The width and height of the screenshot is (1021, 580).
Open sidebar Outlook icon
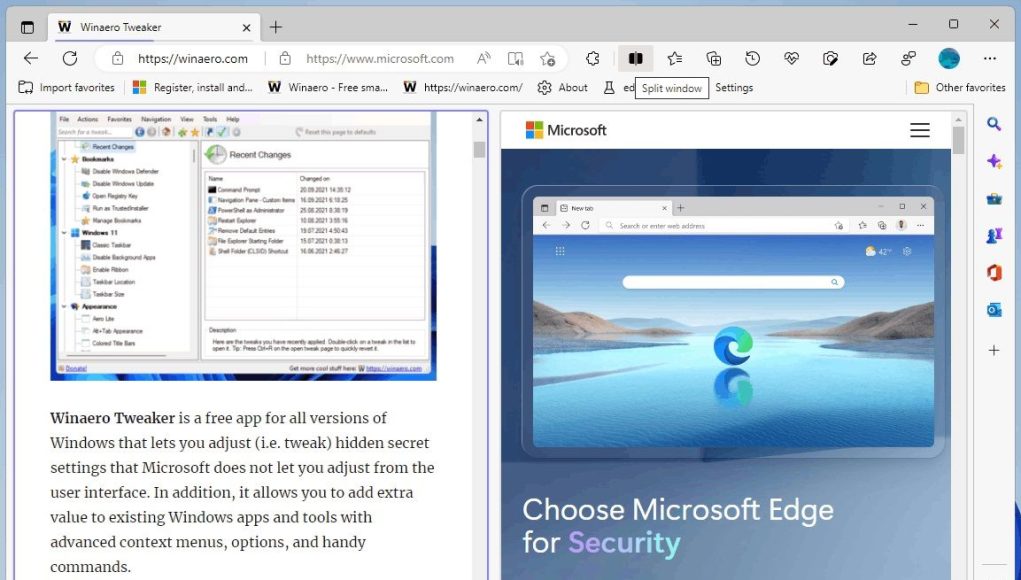[x=994, y=311]
